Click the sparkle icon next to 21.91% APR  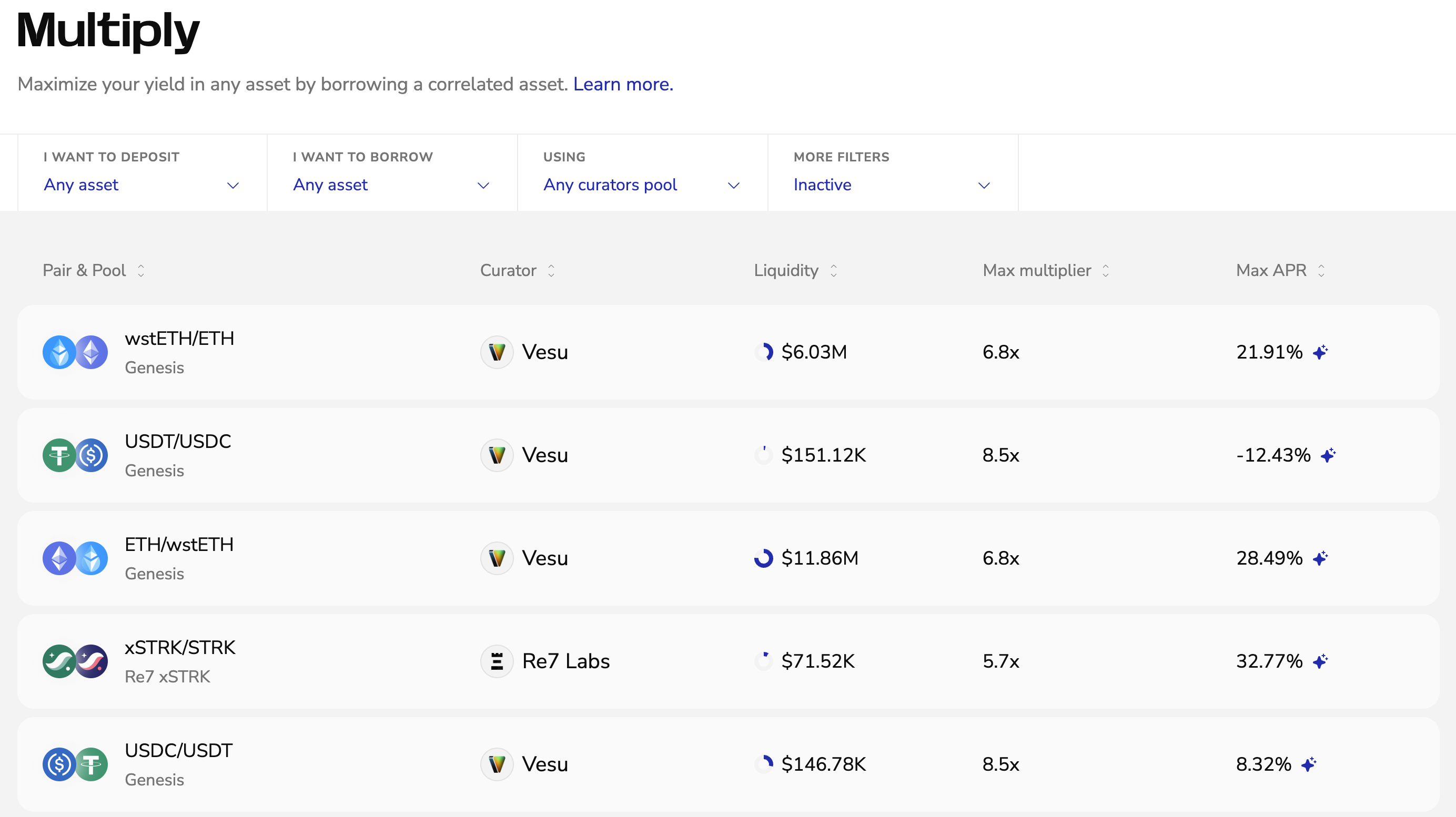1320,352
